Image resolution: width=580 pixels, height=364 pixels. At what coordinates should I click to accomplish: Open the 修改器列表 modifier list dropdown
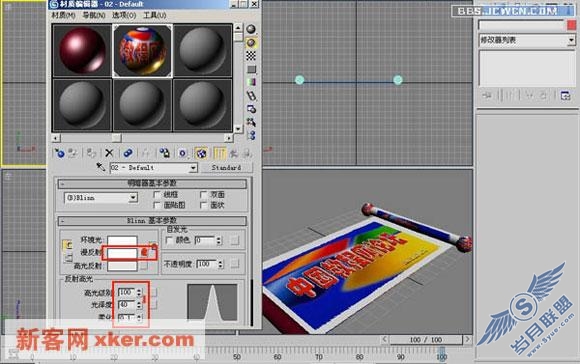click(527, 40)
